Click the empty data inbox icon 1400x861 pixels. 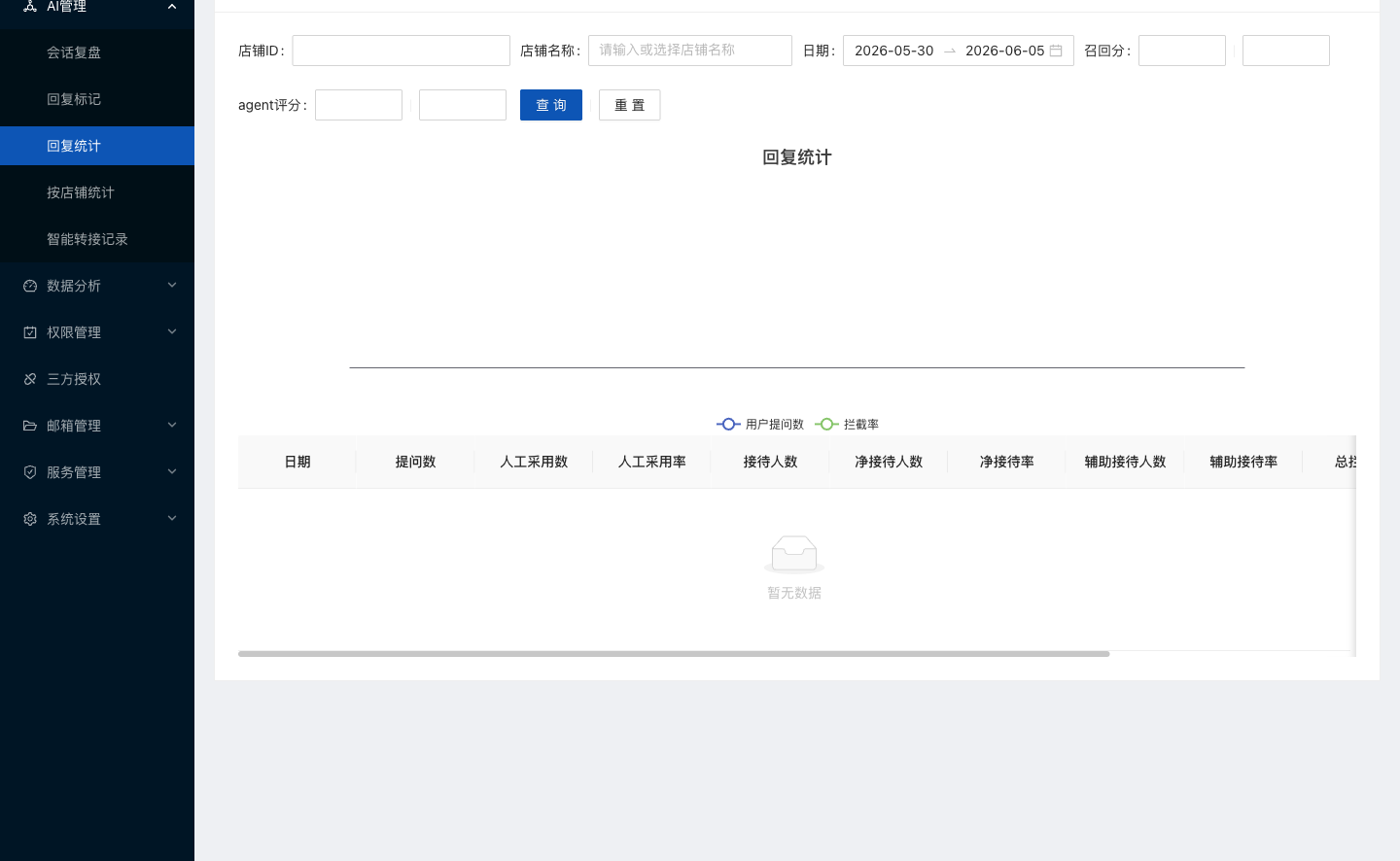(x=794, y=554)
